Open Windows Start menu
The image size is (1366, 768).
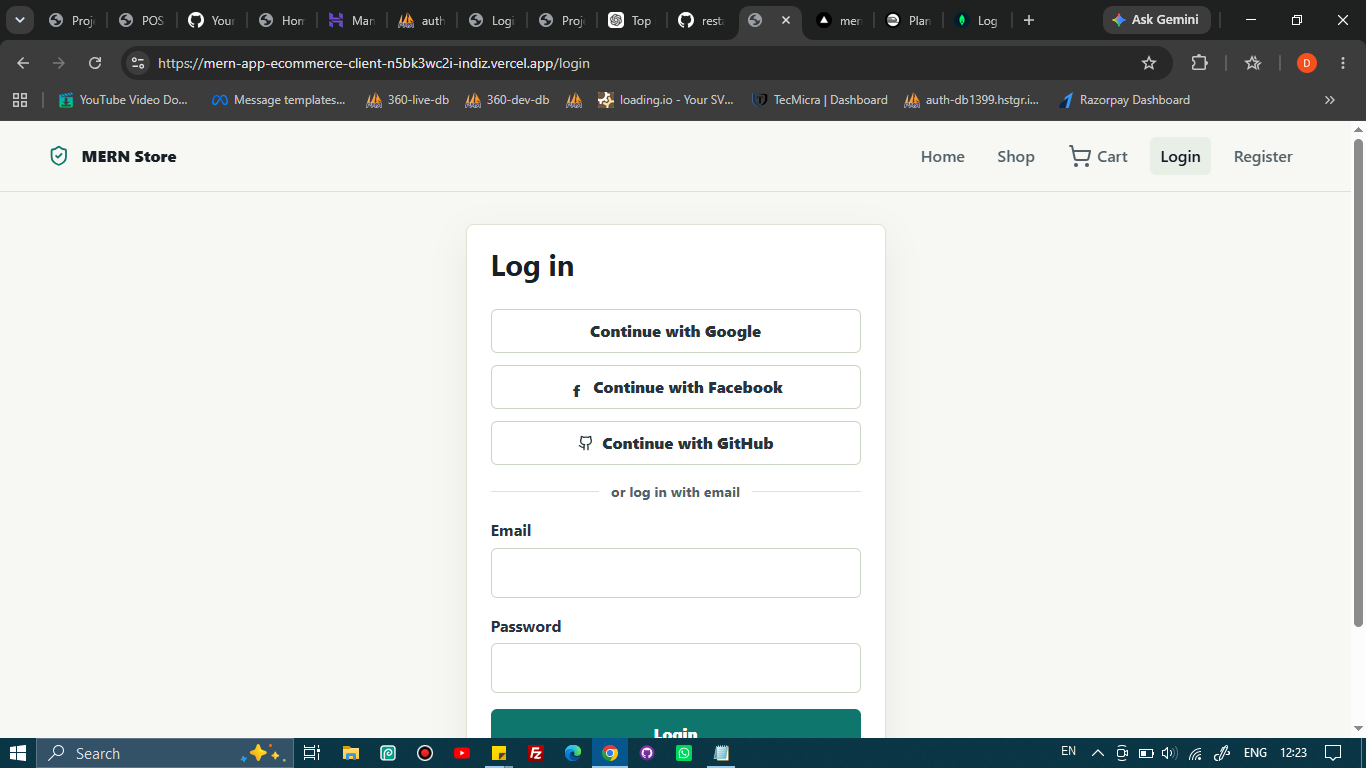click(18, 753)
